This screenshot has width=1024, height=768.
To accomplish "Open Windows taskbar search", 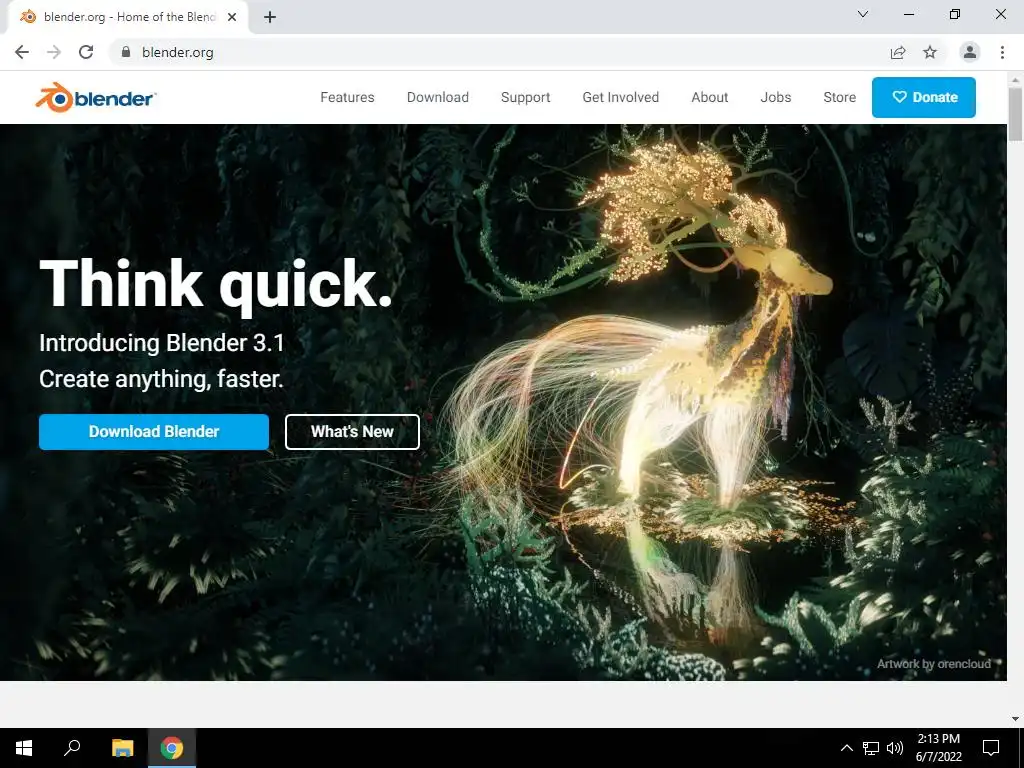I will coord(72,748).
